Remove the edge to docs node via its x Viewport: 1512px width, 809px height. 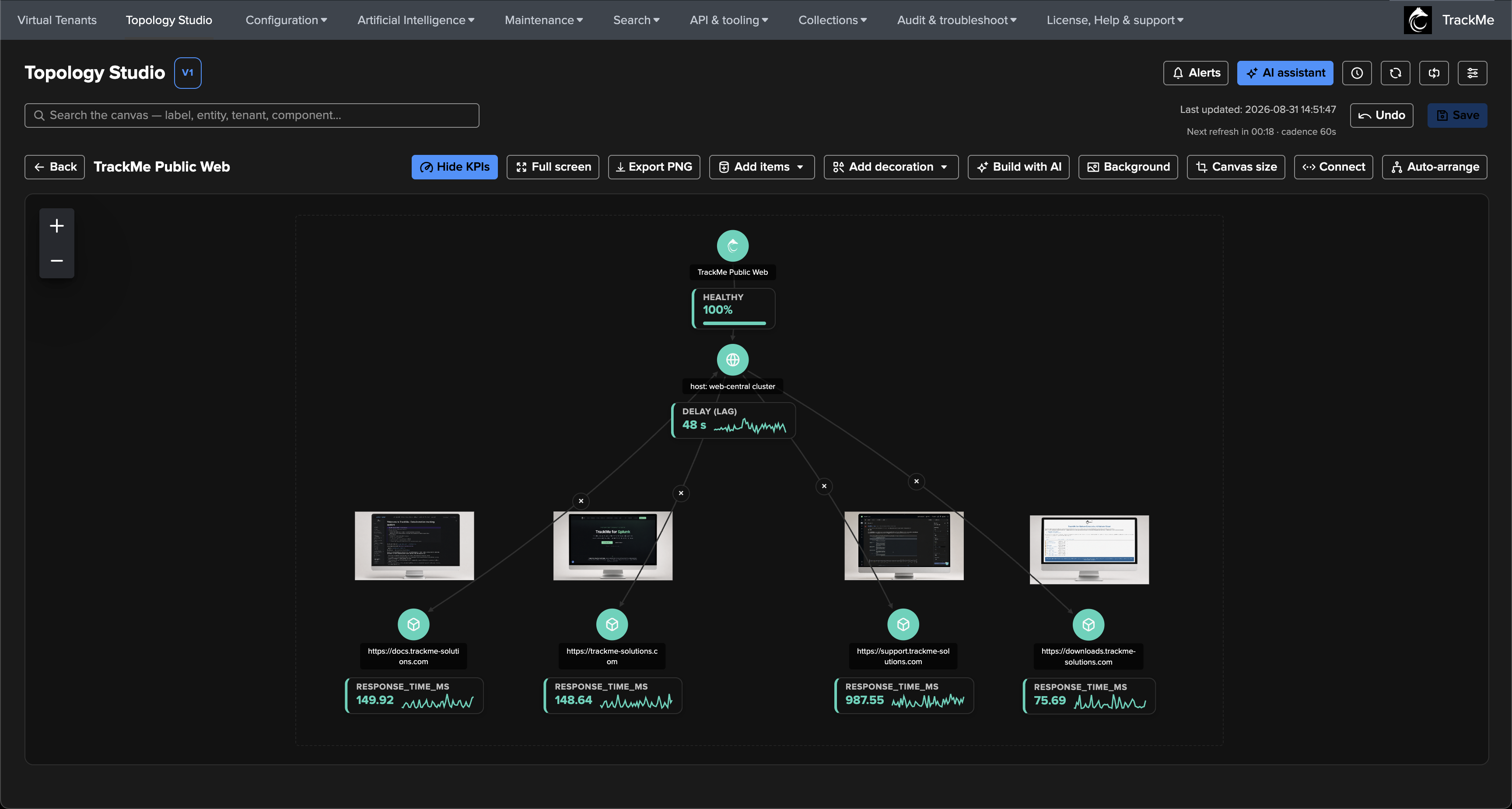coord(581,501)
